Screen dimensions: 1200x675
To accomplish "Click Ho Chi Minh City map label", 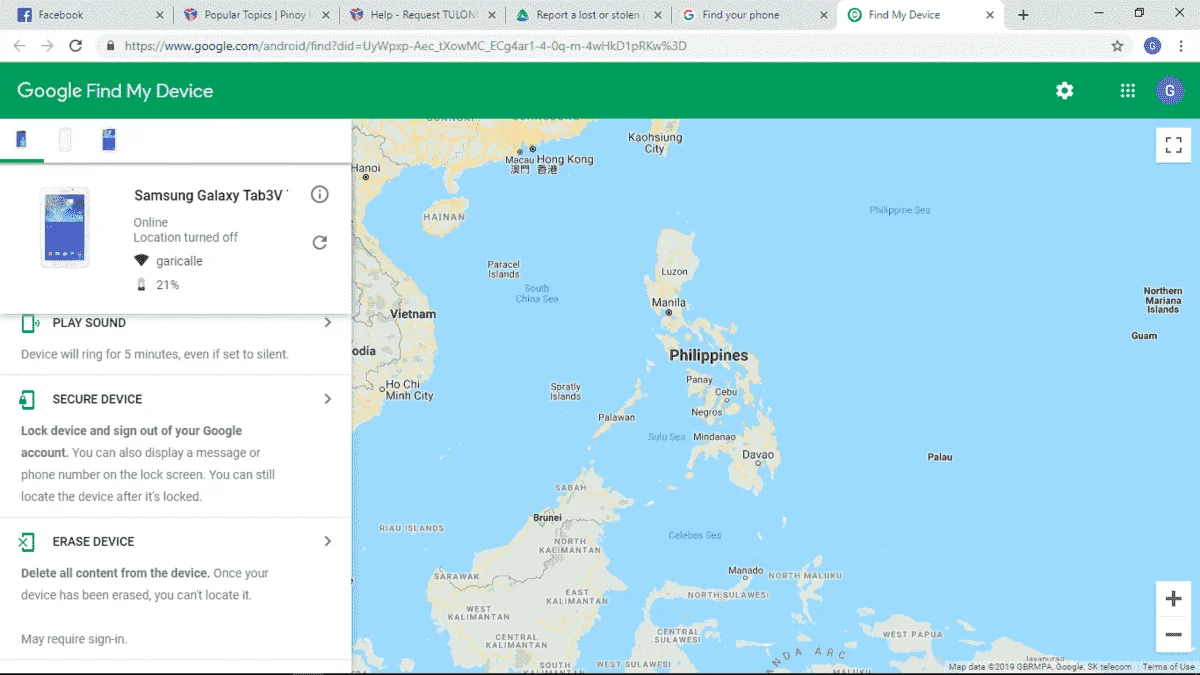I will (409, 390).
